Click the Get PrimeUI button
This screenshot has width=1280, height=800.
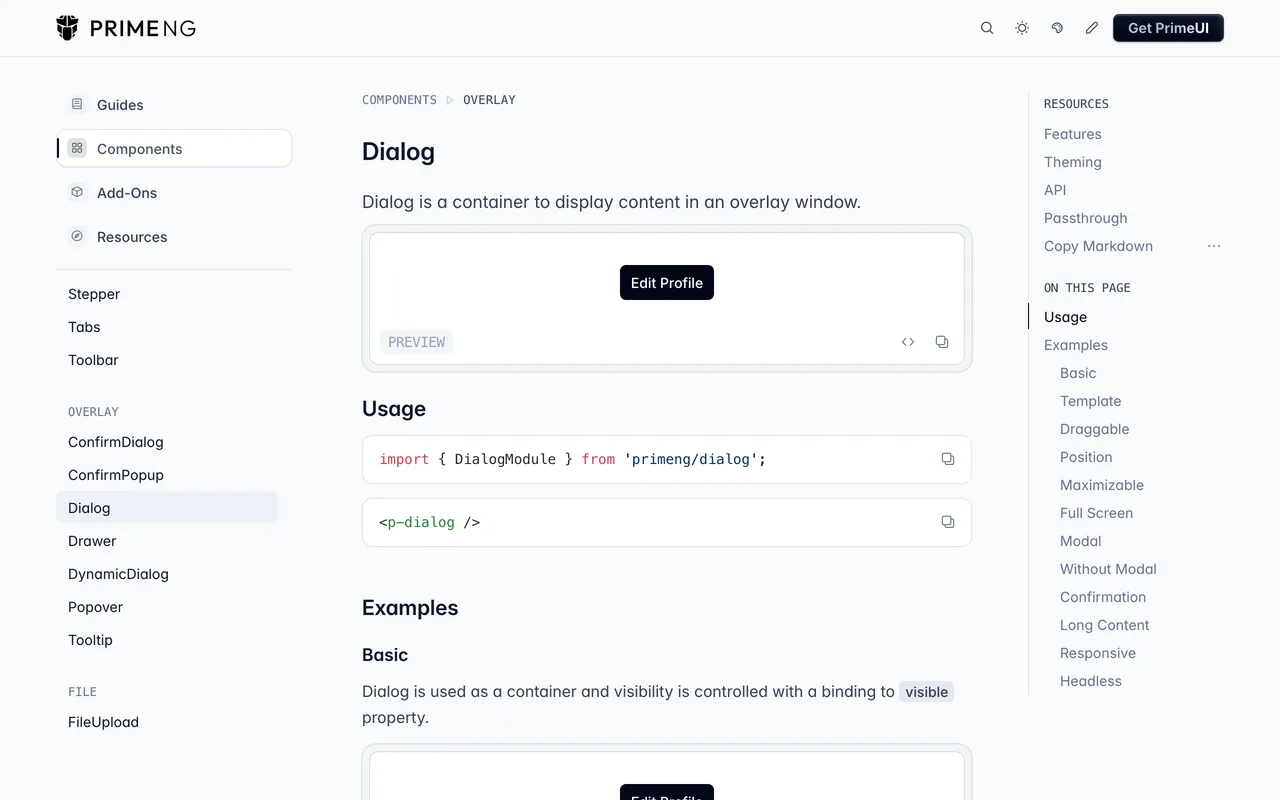click(1168, 28)
